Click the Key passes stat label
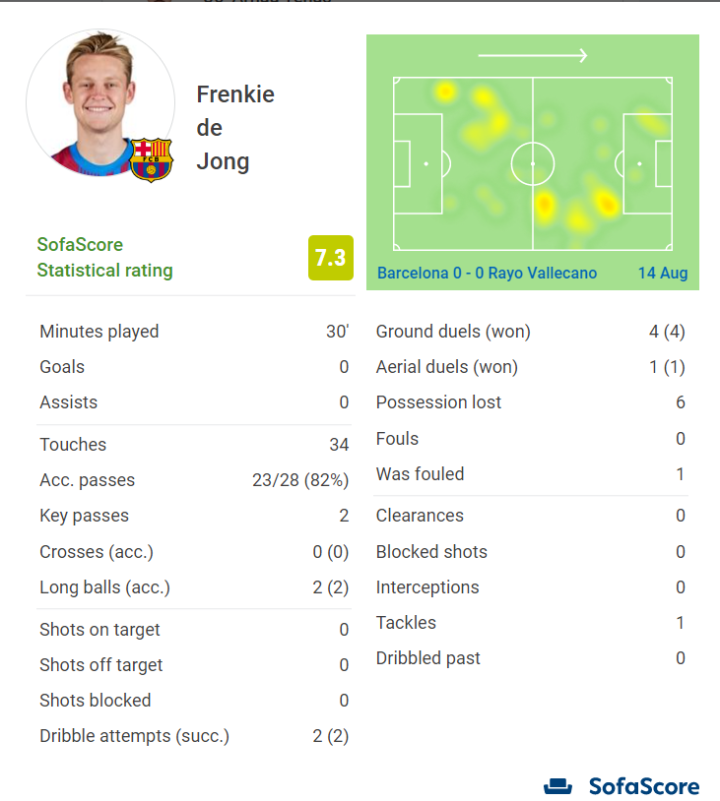This screenshot has width=720, height=801. tap(84, 516)
